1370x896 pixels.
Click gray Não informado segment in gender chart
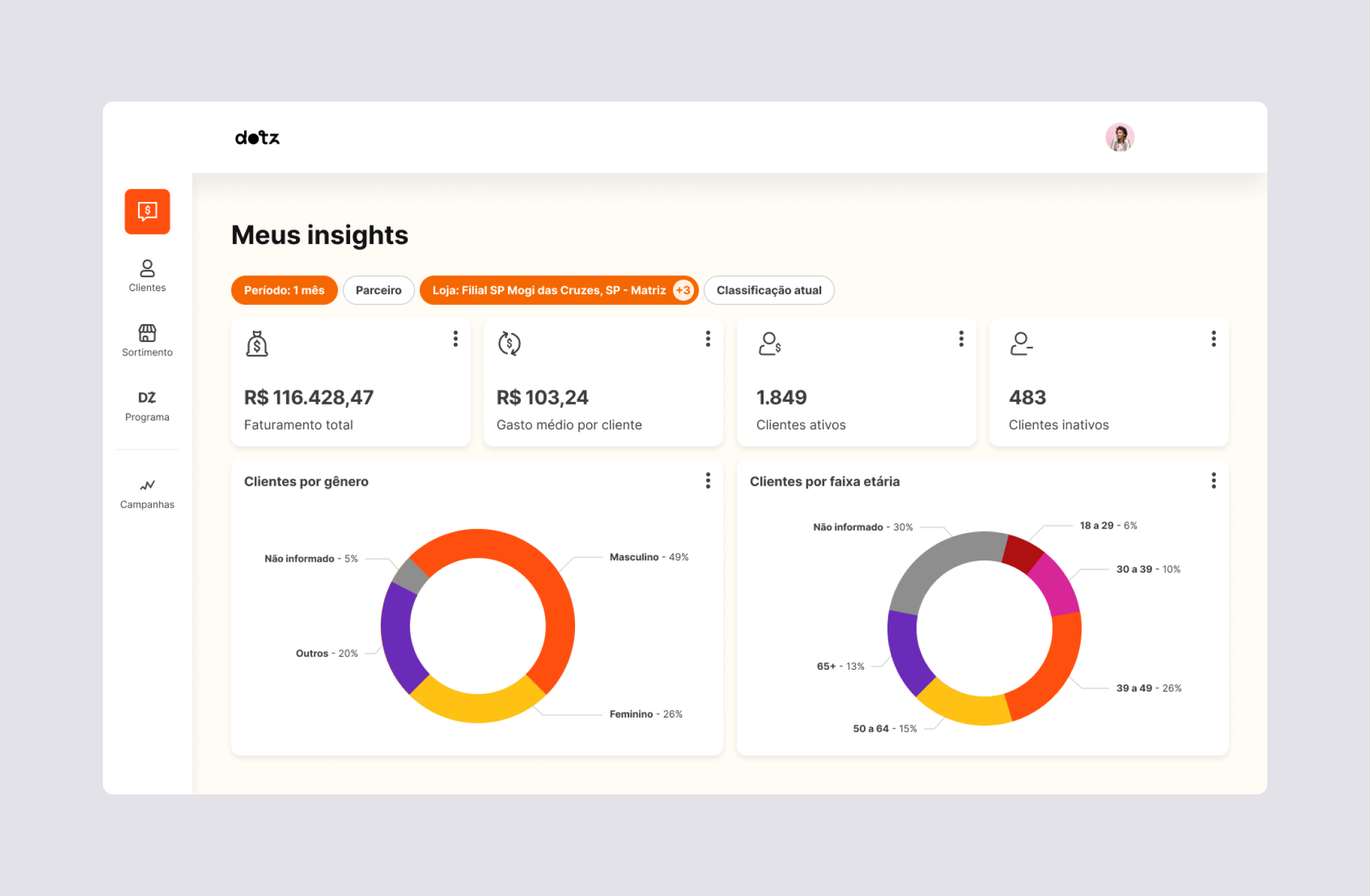pos(410,576)
